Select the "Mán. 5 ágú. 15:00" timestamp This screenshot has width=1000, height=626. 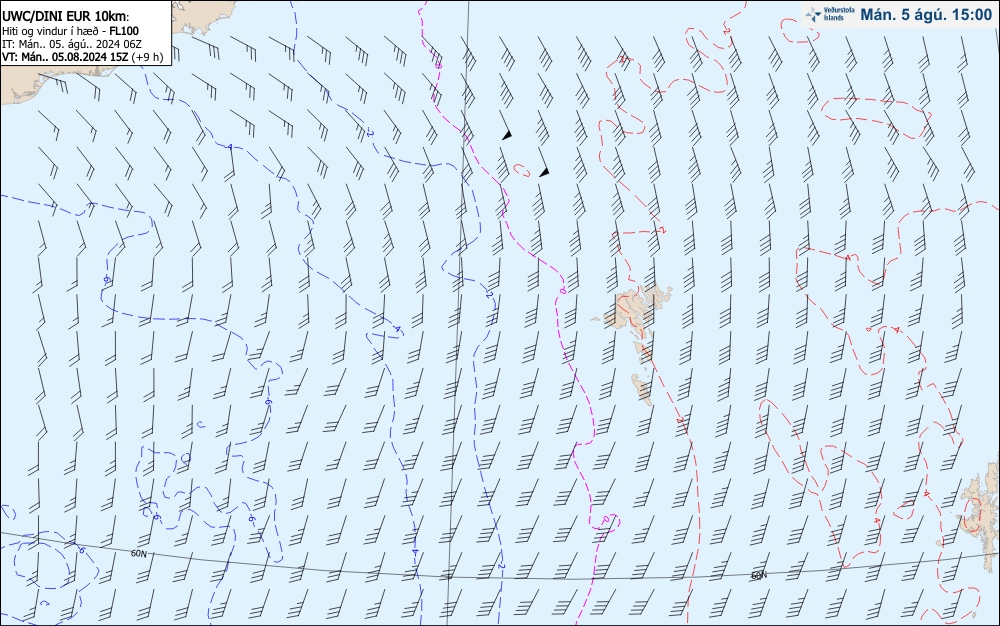point(926,15)
